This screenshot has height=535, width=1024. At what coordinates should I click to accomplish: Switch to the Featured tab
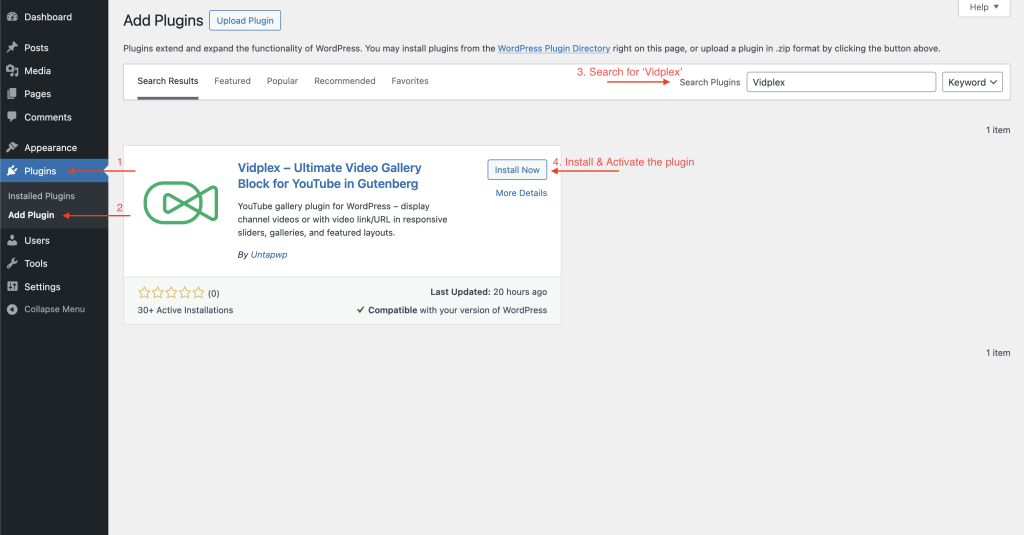232,81
